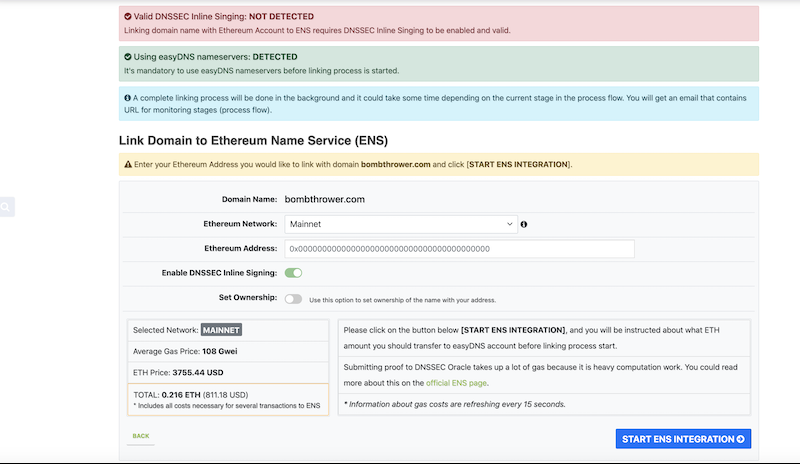Screen dimensions: 800x464
Task: Click START ENS INTEGRATION button
Action: (x=683, y=439)
